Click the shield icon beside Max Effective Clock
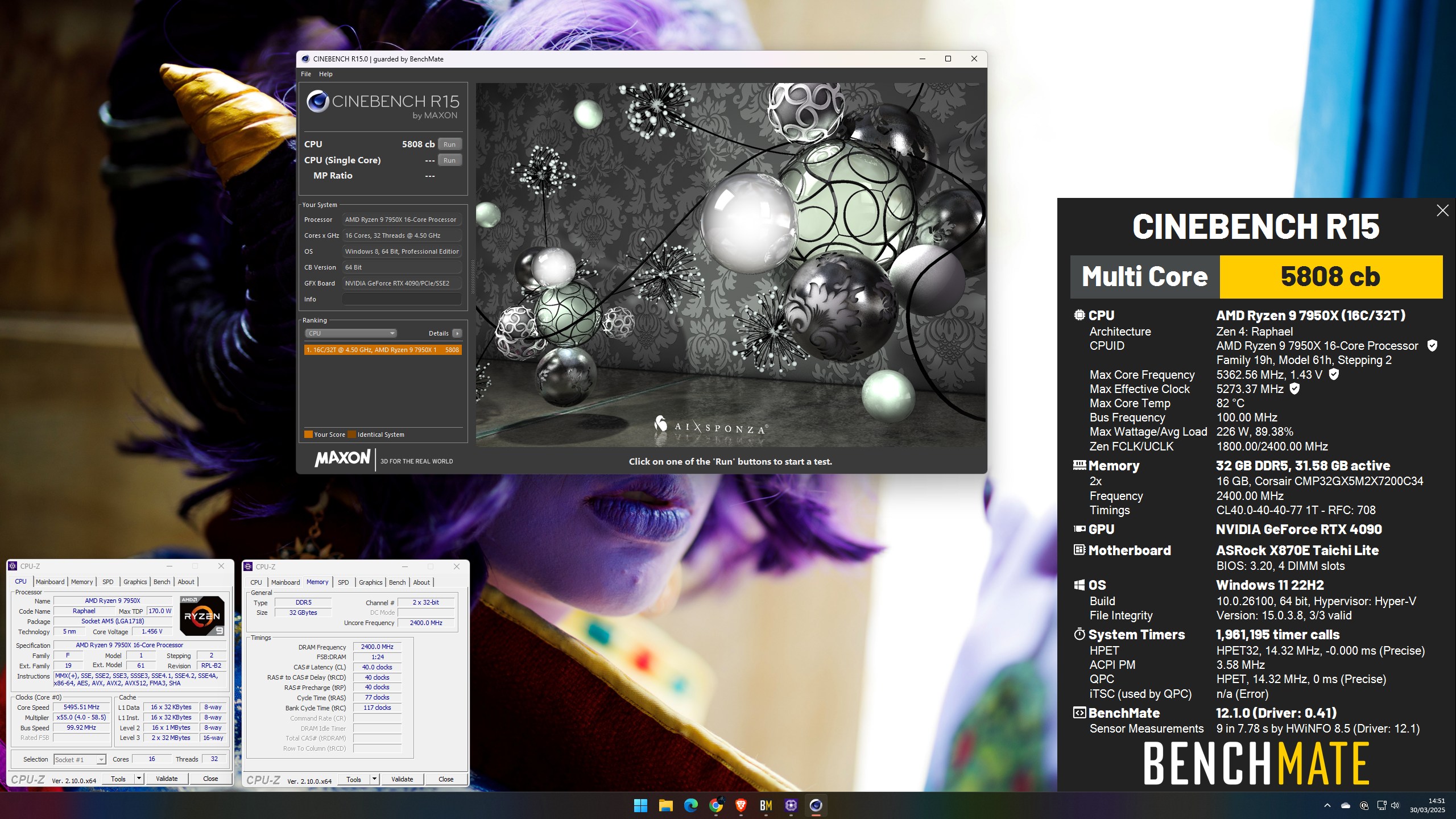 [1294, 388]
